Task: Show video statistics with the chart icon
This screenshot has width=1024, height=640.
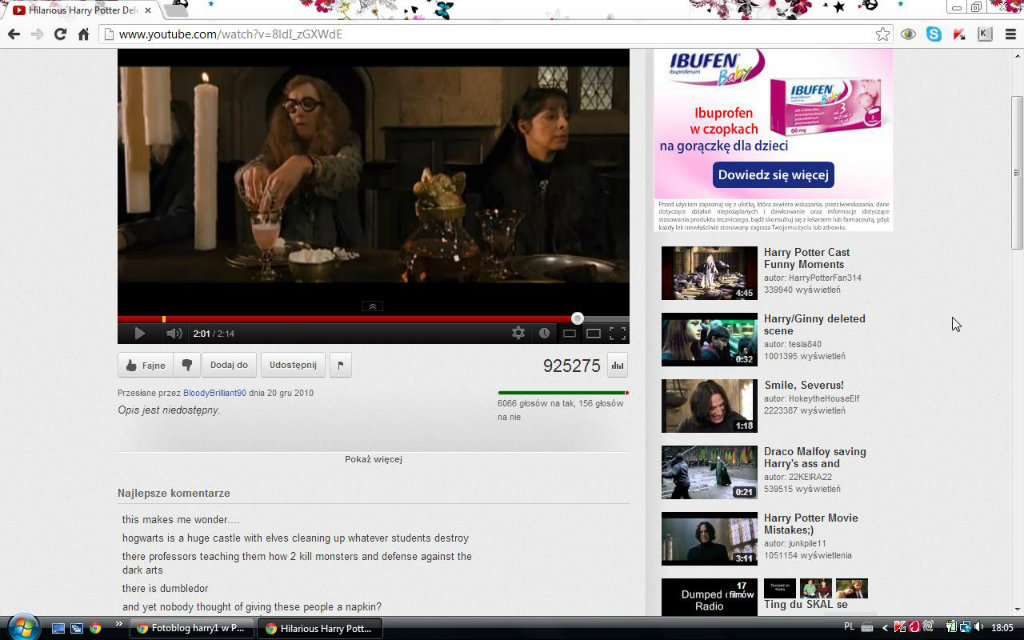Action: click(617, 366)
